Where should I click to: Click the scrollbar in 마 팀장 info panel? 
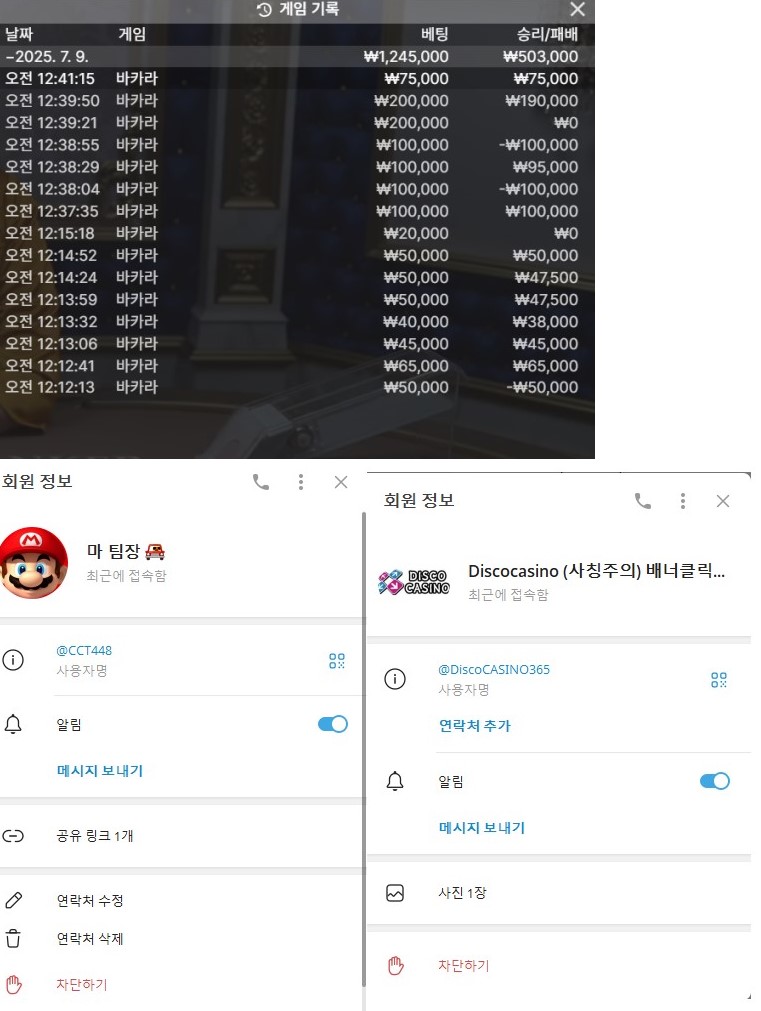(x=364, y=748)
